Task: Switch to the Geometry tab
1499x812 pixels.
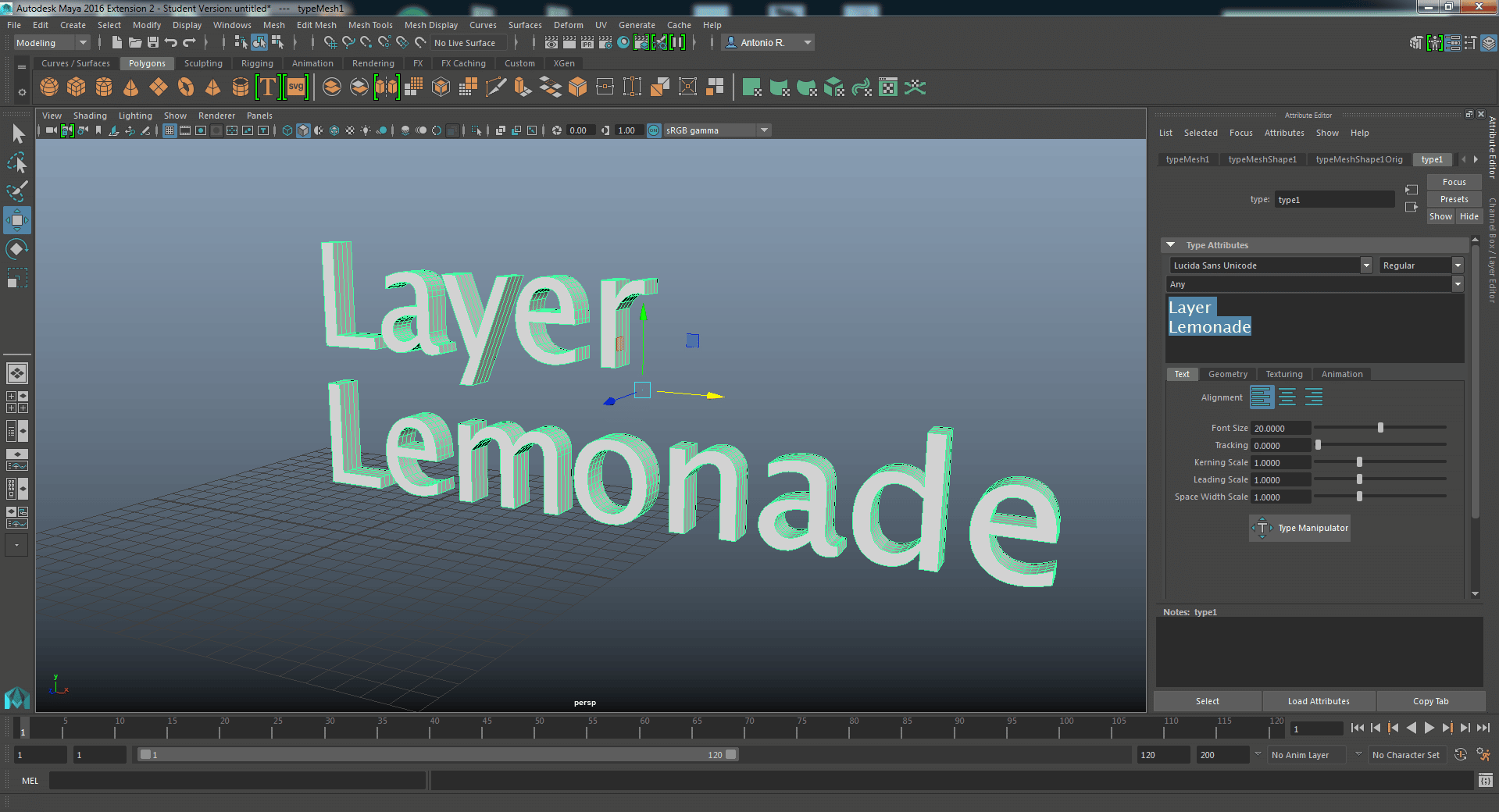Action: [1227, 374]
